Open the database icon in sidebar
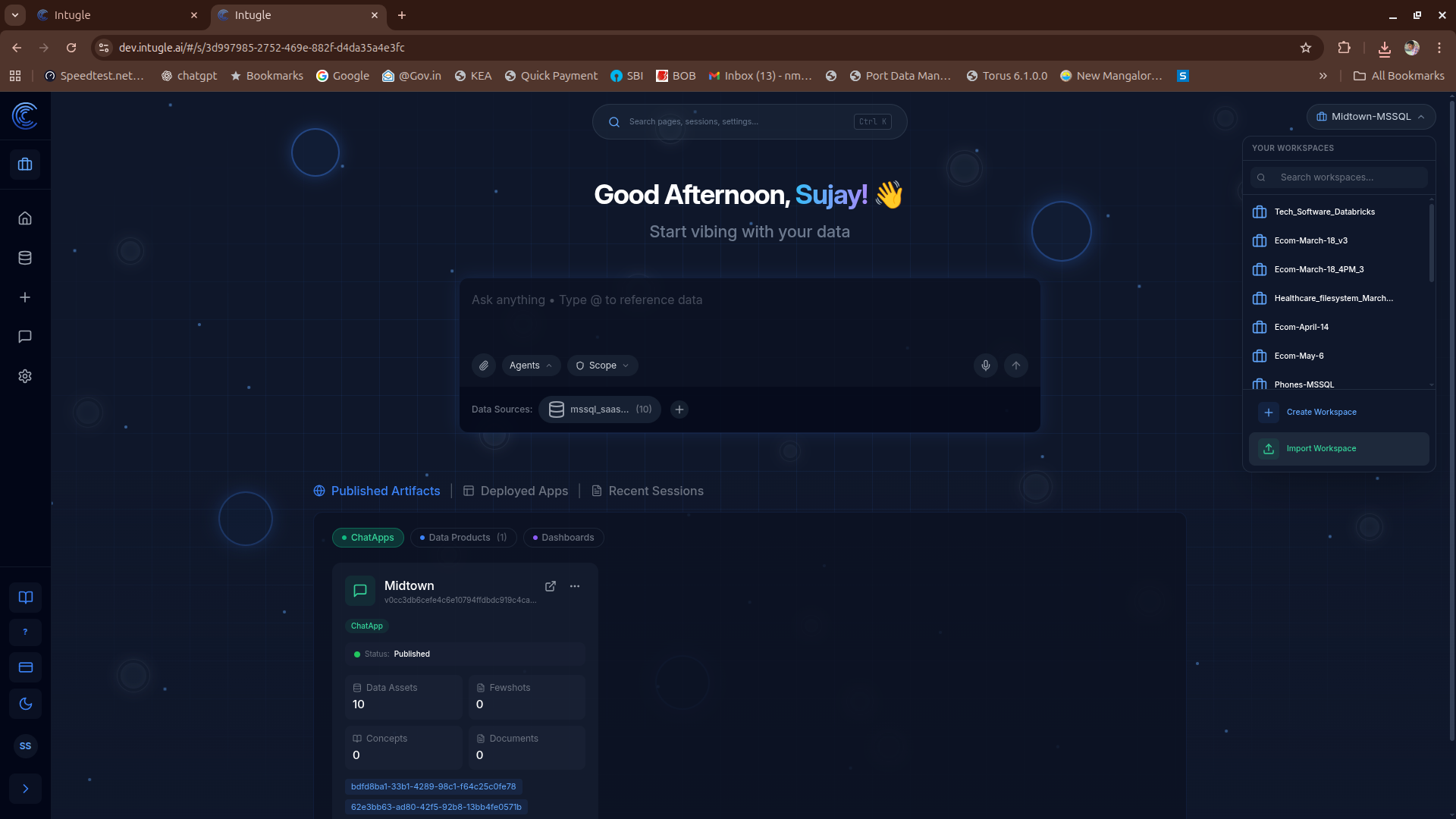 [25, 258]
